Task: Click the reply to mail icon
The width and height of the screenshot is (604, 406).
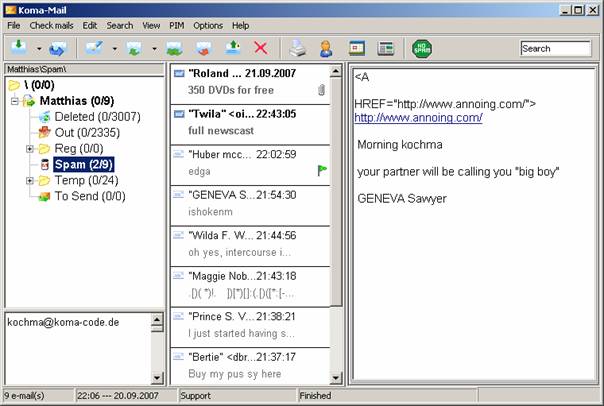Action: (134, 49)
